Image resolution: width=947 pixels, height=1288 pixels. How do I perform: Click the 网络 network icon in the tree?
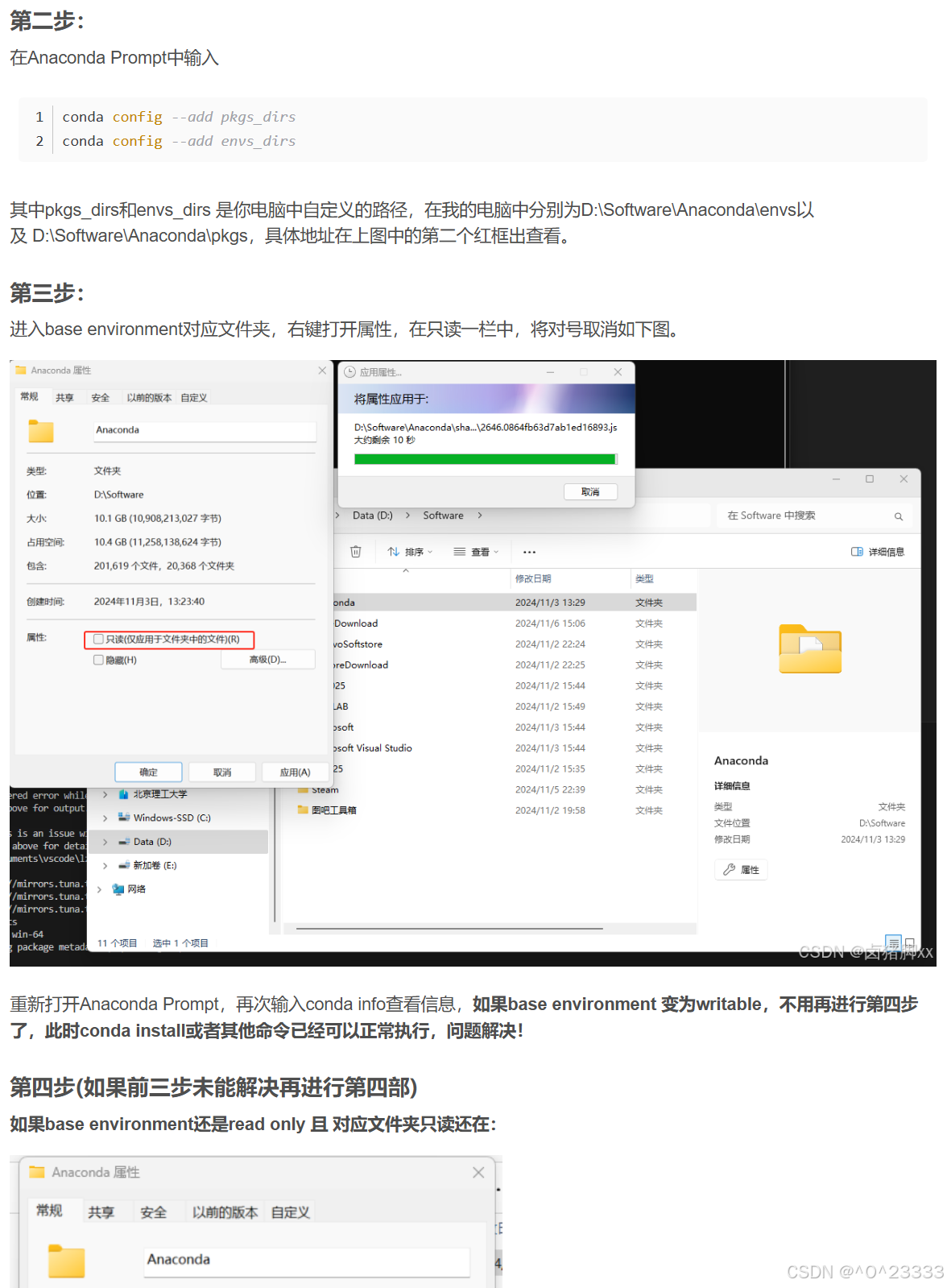point(118,889)
